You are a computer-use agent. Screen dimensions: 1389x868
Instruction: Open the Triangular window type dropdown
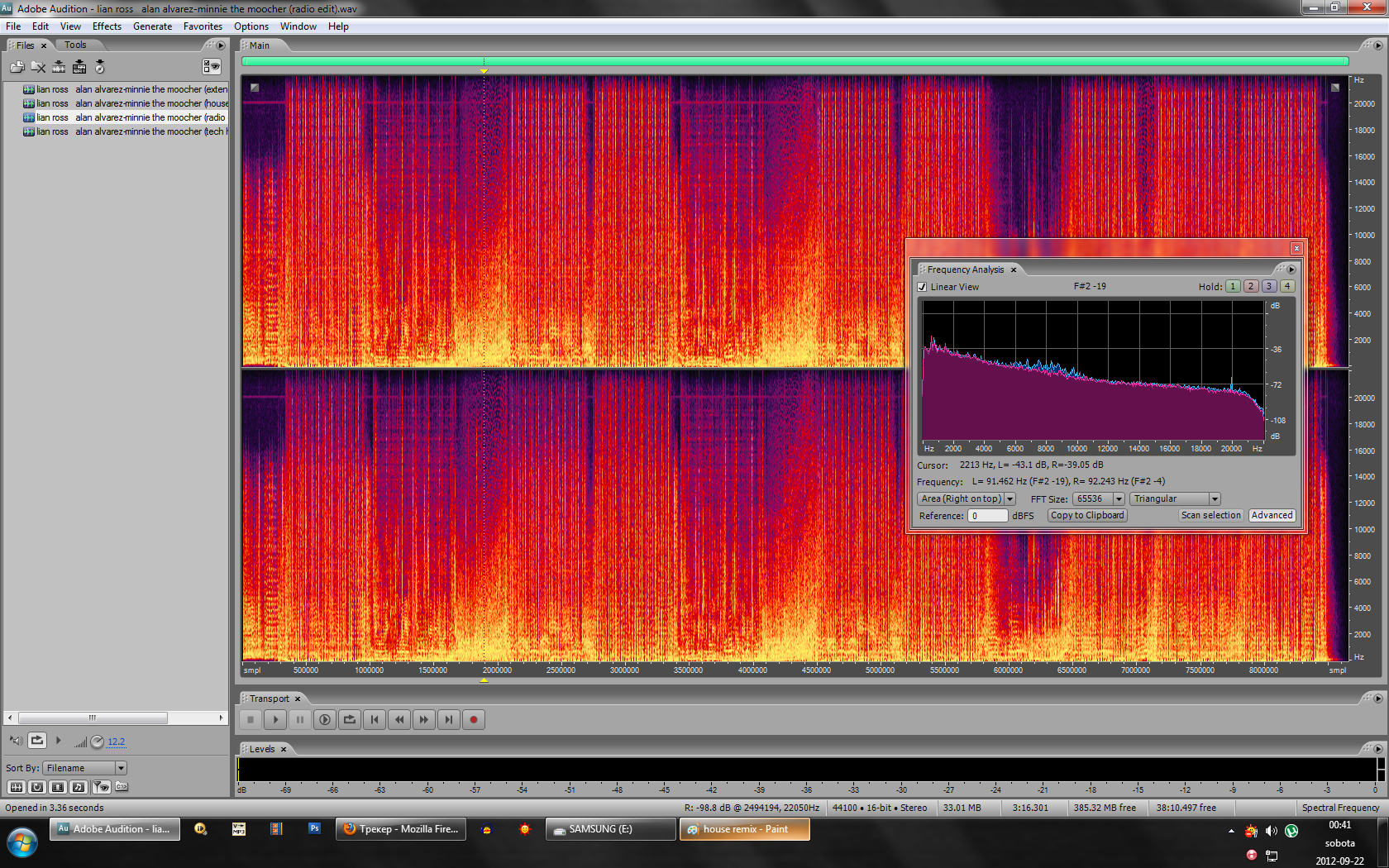[1215, 499]
